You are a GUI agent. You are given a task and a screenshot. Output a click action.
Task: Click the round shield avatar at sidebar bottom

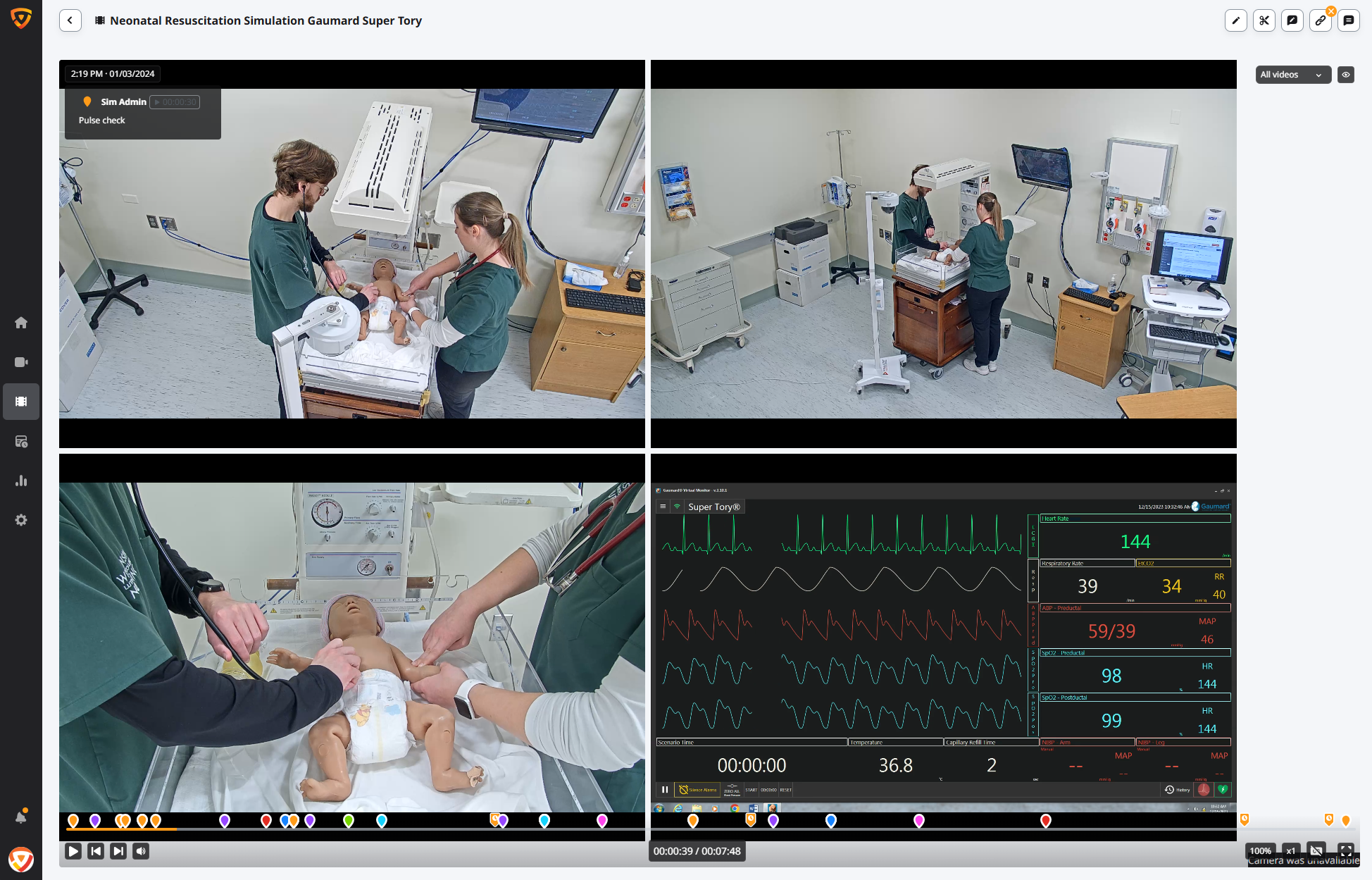pyautogui.click(x=21, y=860)
